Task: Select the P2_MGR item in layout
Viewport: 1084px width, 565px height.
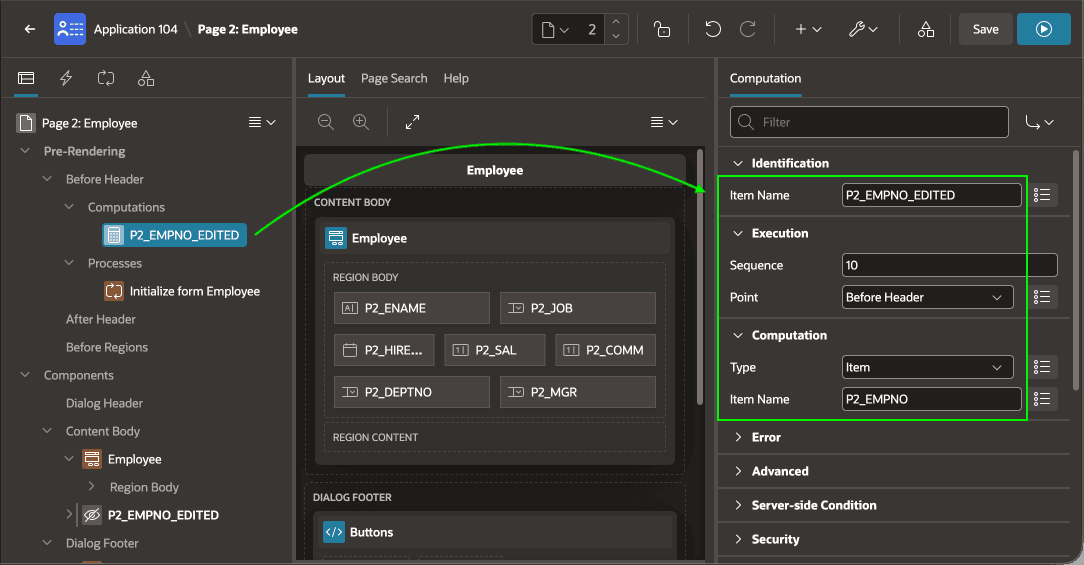Action: click(x=578, y=392)
